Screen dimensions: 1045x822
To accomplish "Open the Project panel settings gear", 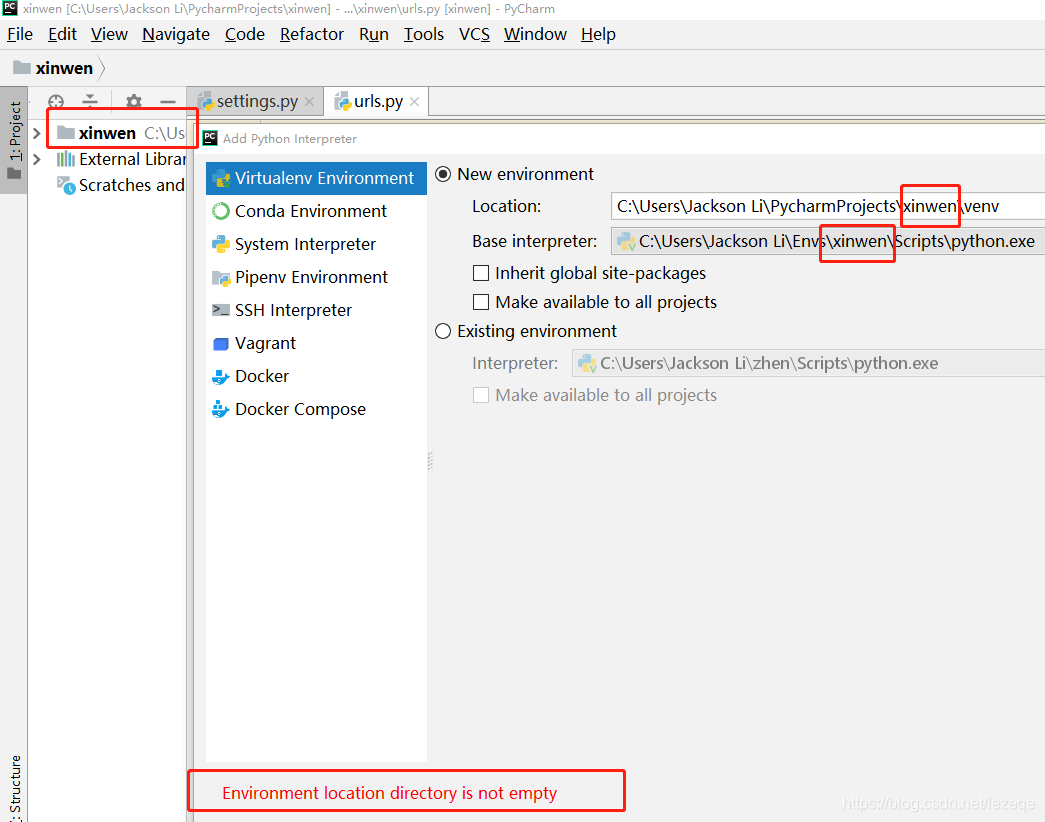I will point(133,101).
